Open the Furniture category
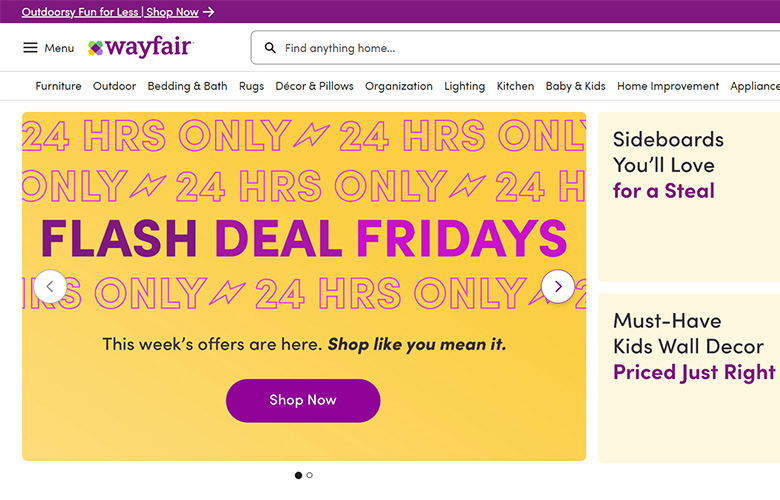Image resolution: width=780 pixels, height=500 pixels. [x=58, y=86]
